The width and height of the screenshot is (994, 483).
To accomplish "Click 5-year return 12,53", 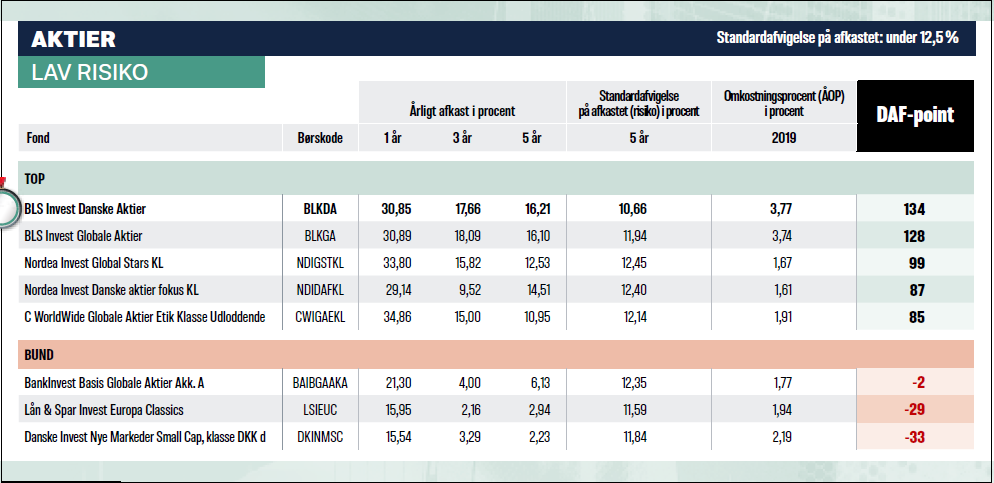I will 537,263.
